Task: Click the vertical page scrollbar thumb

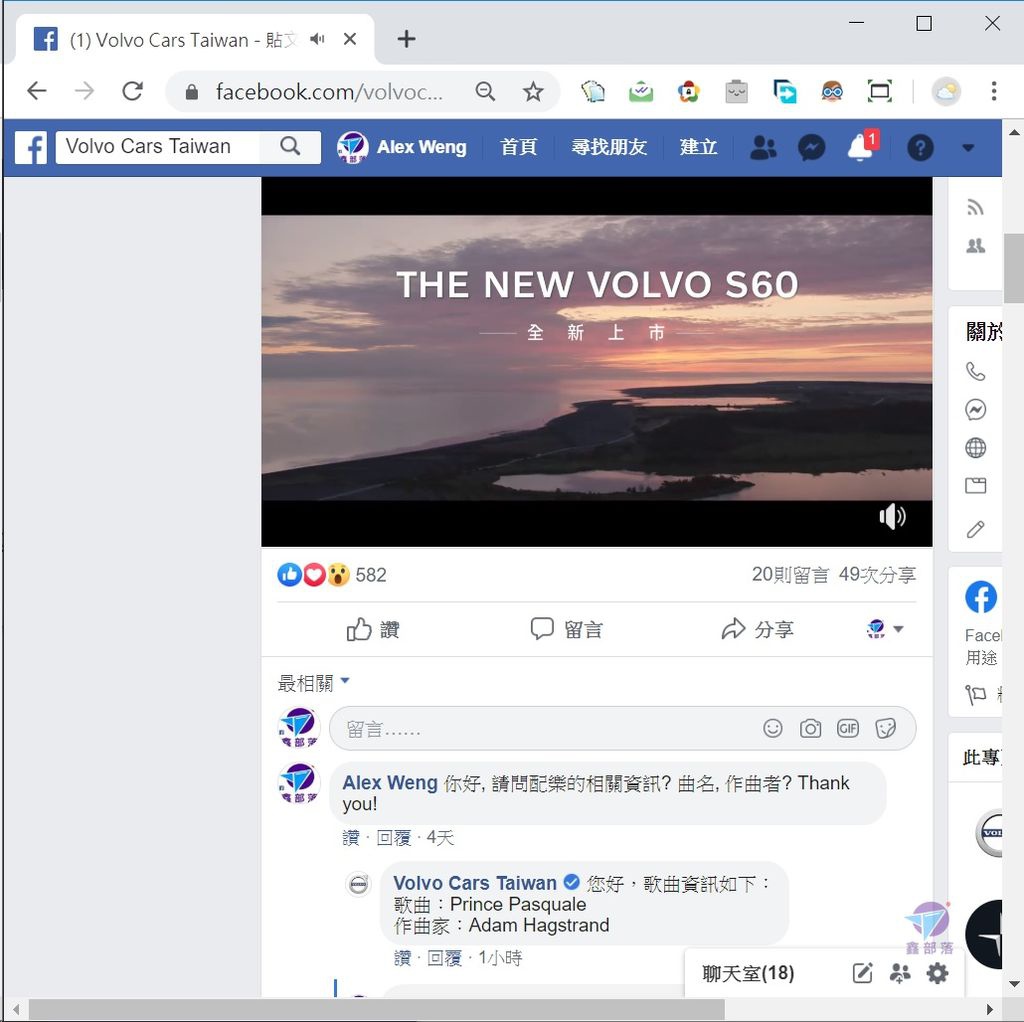Action: click(1014, 268)
